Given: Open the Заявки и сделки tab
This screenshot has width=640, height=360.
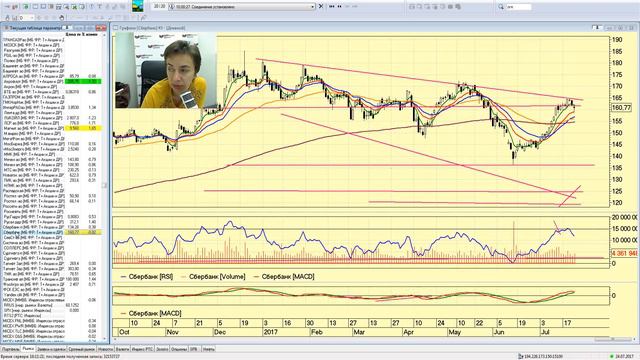Looking at the screenshot, I should coord(51,349).
